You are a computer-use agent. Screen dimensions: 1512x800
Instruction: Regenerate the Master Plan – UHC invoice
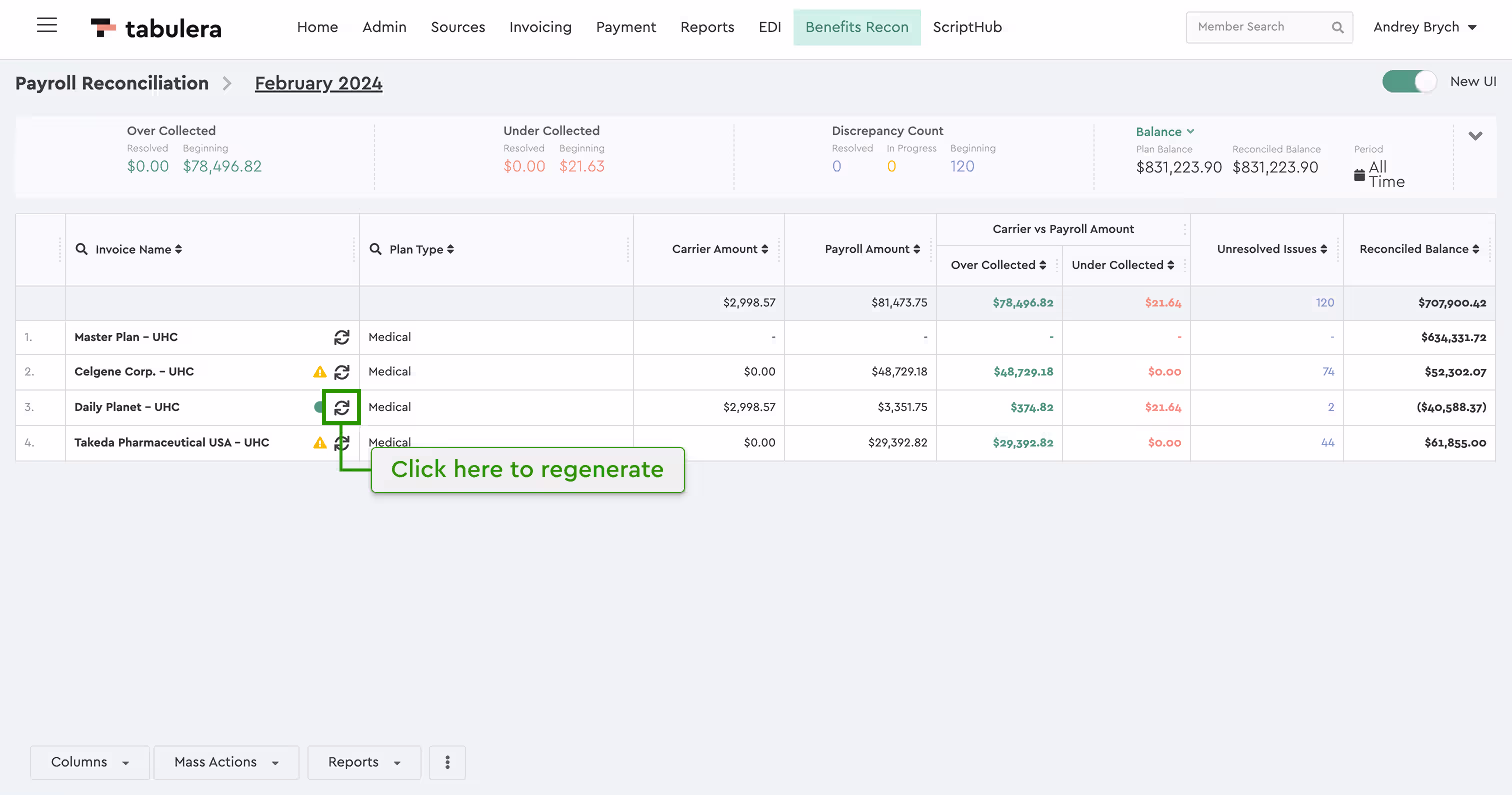pos(342,338)
